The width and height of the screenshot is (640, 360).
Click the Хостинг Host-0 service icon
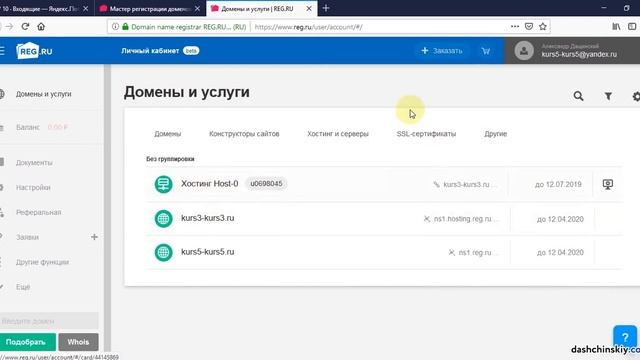point(163,184)
